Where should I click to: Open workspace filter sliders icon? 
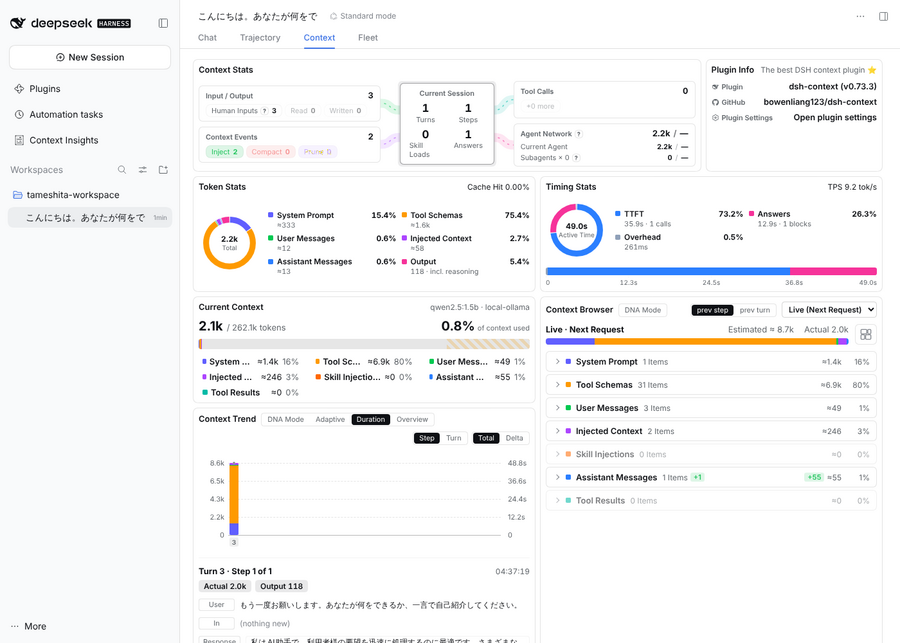pyautogui.click(x=142, y=170)
